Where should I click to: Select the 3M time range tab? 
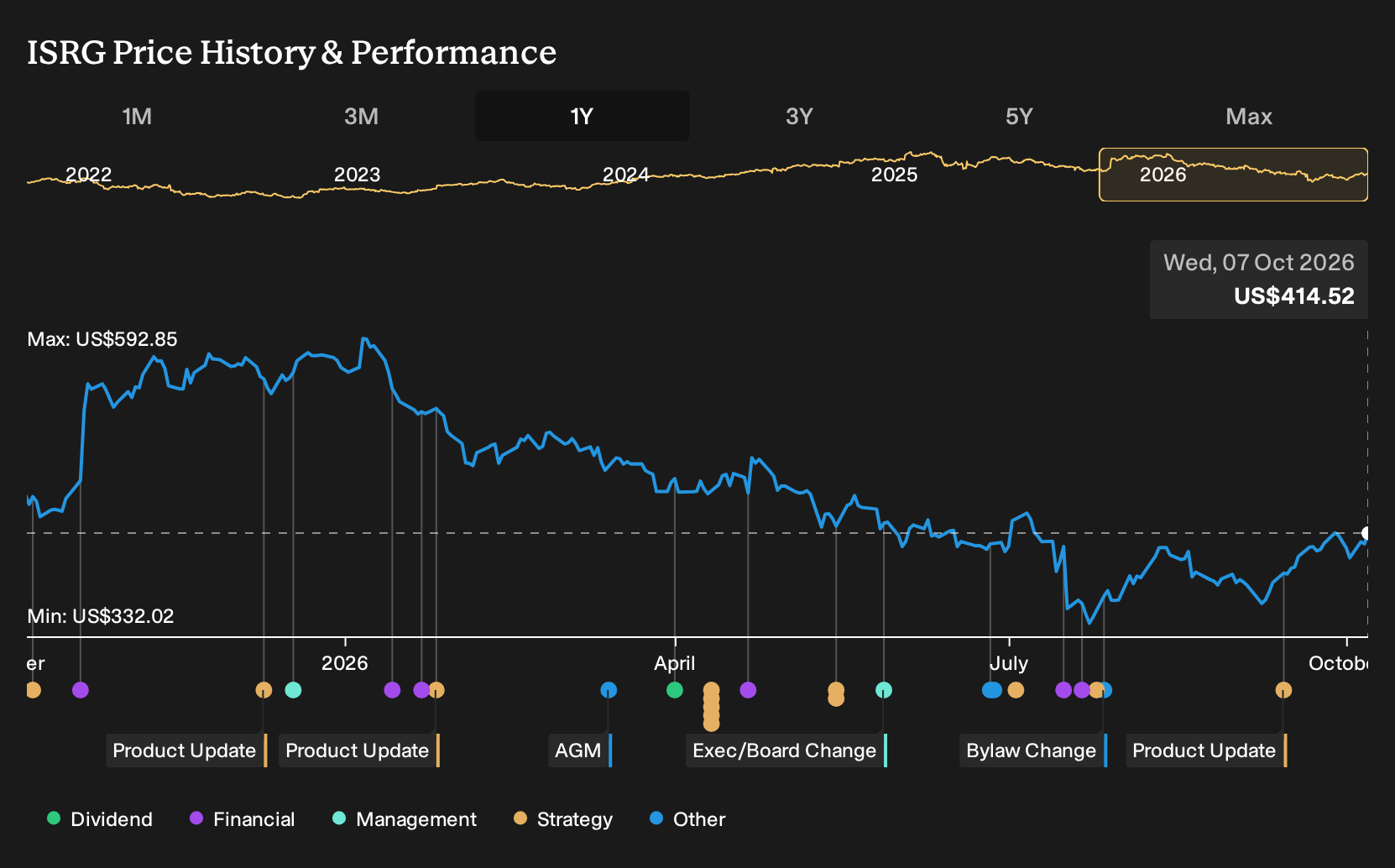coord(361,116)
